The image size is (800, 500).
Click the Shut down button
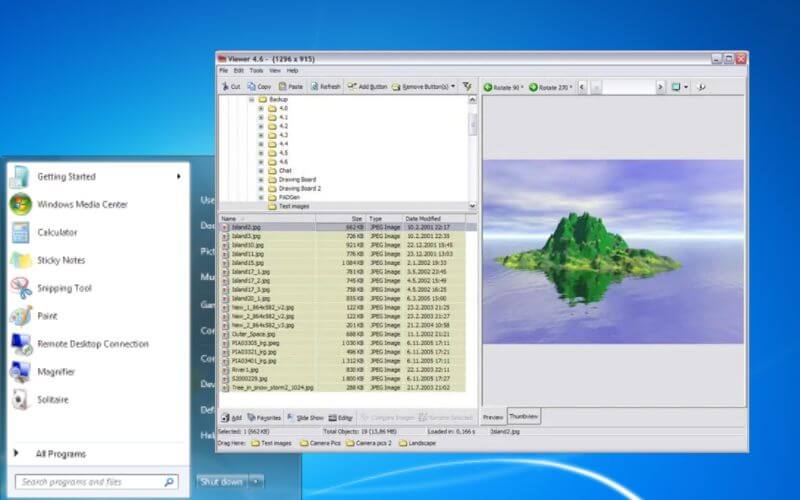pos(219,481)
